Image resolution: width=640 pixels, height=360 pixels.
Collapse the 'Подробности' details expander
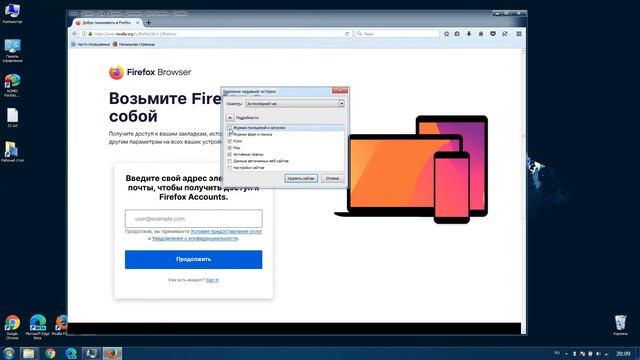pyautogui.click(x=230, y=118)
